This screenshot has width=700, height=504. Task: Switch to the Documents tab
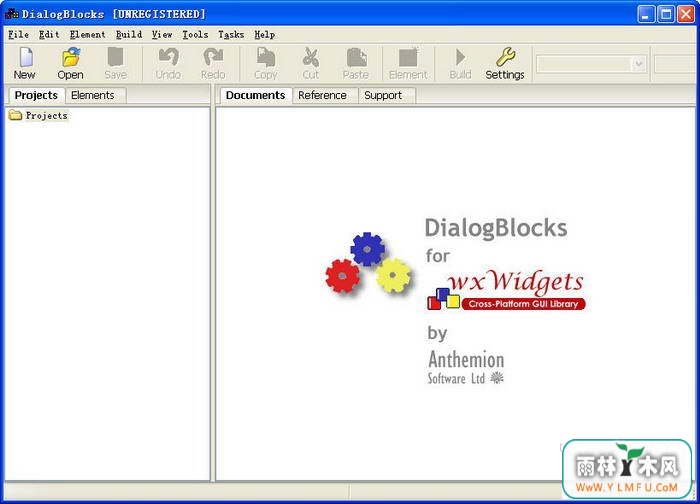pos(255,95)
